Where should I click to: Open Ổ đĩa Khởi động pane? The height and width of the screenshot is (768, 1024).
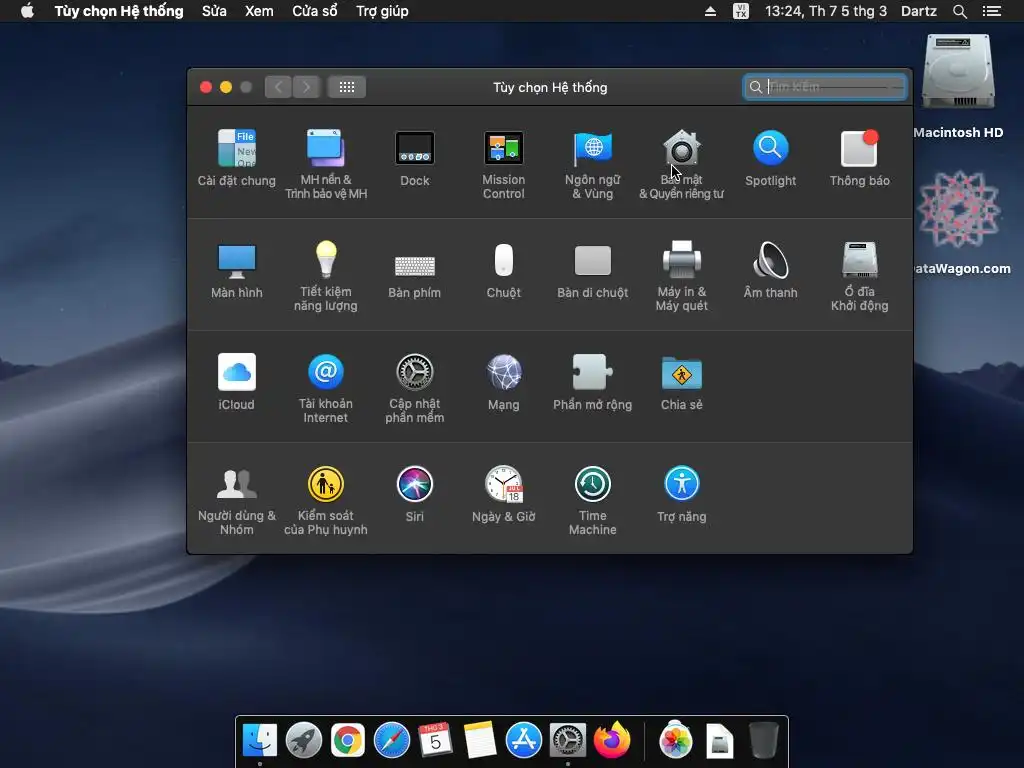(859, 276)
